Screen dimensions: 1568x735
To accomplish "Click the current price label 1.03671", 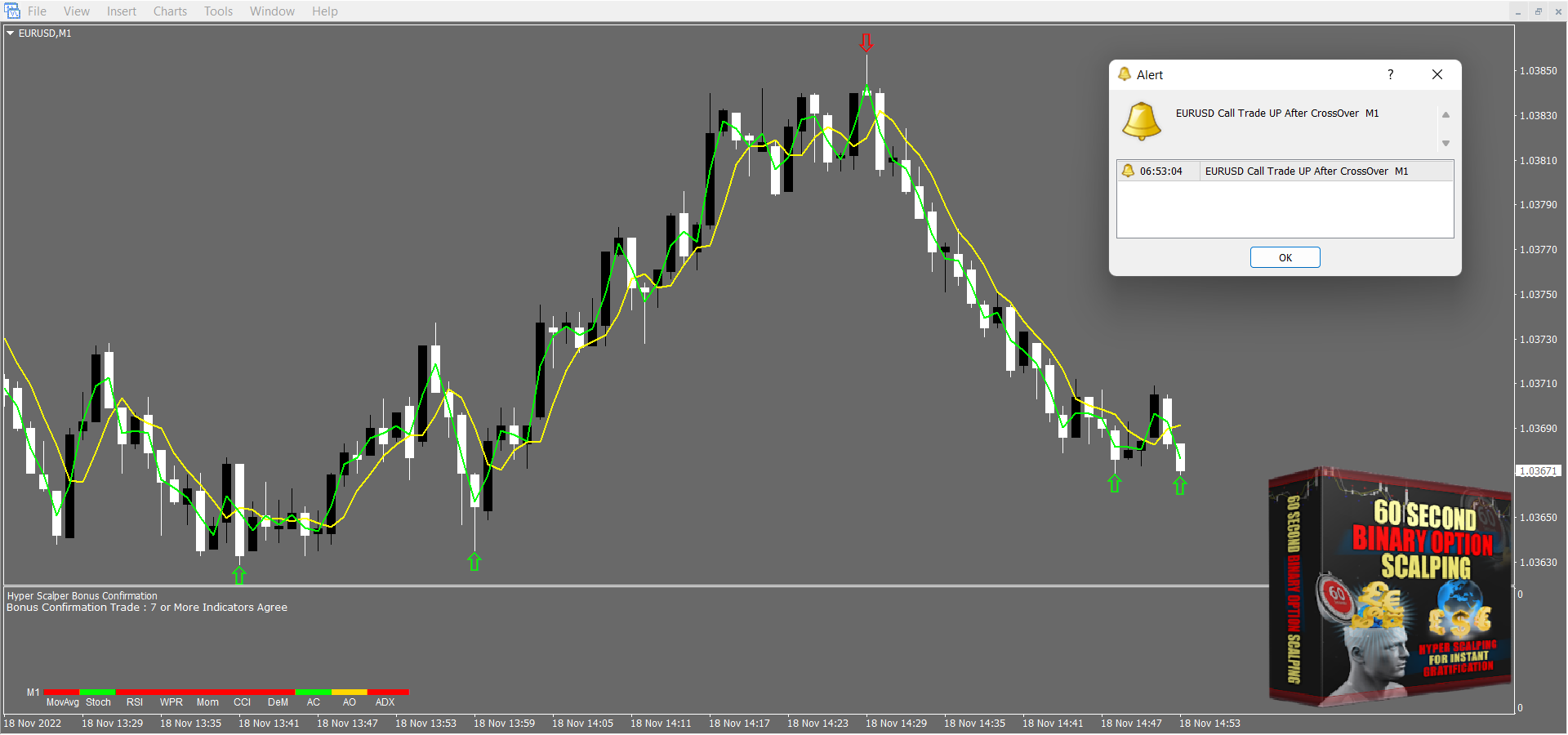I will [1539, 471].
